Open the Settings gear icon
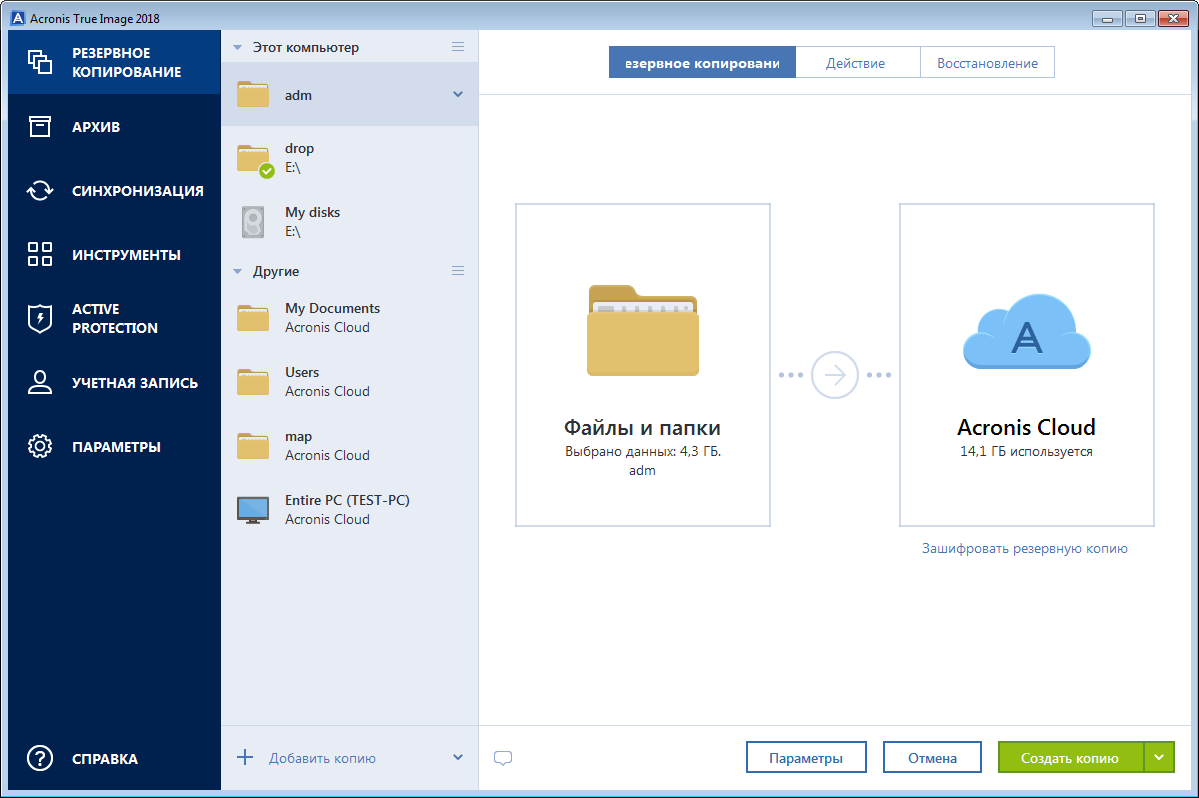The image size is (1199, 798). coord(40,446)
